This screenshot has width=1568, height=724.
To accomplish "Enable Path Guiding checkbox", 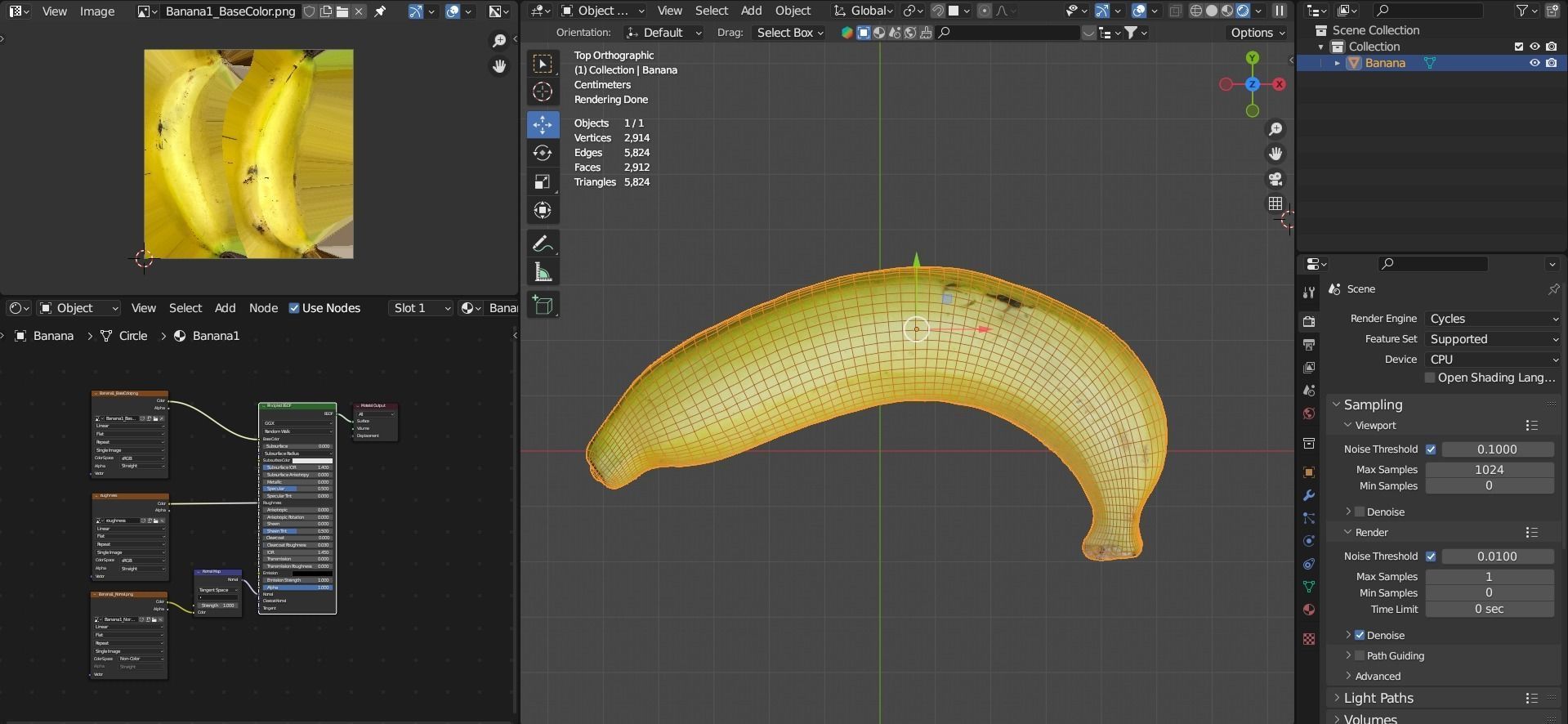I will pos(1360,655).
